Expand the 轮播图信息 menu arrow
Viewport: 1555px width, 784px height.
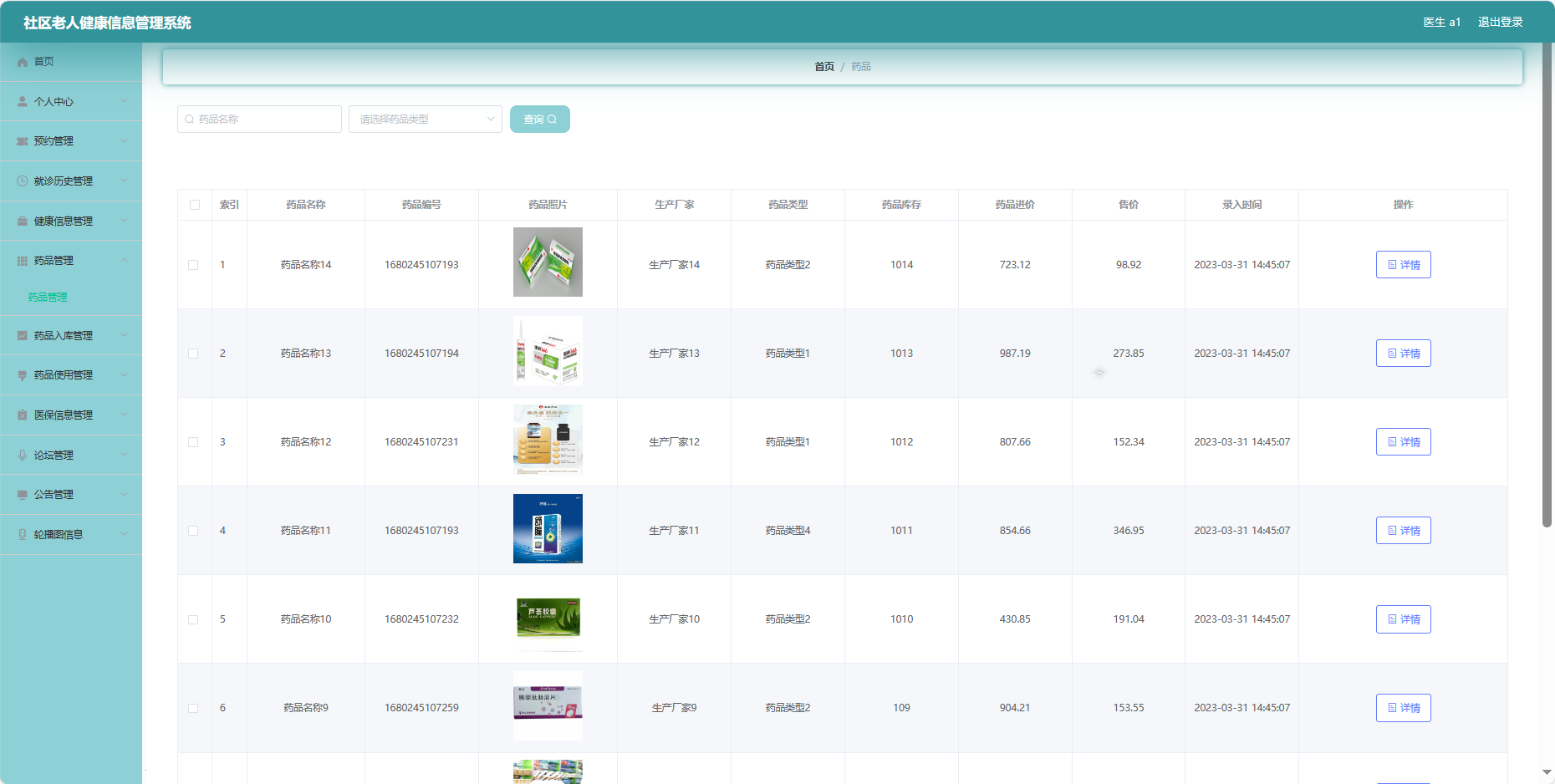click(125, 534)
